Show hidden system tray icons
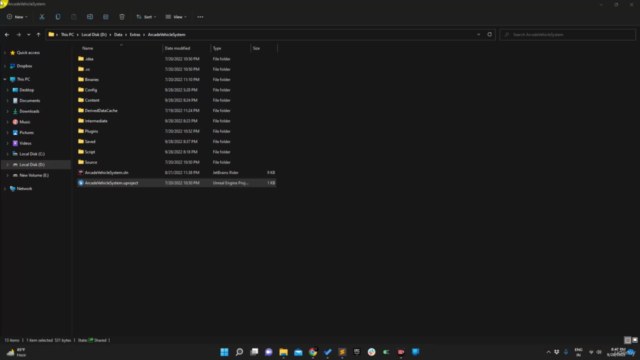 [548, 352]
